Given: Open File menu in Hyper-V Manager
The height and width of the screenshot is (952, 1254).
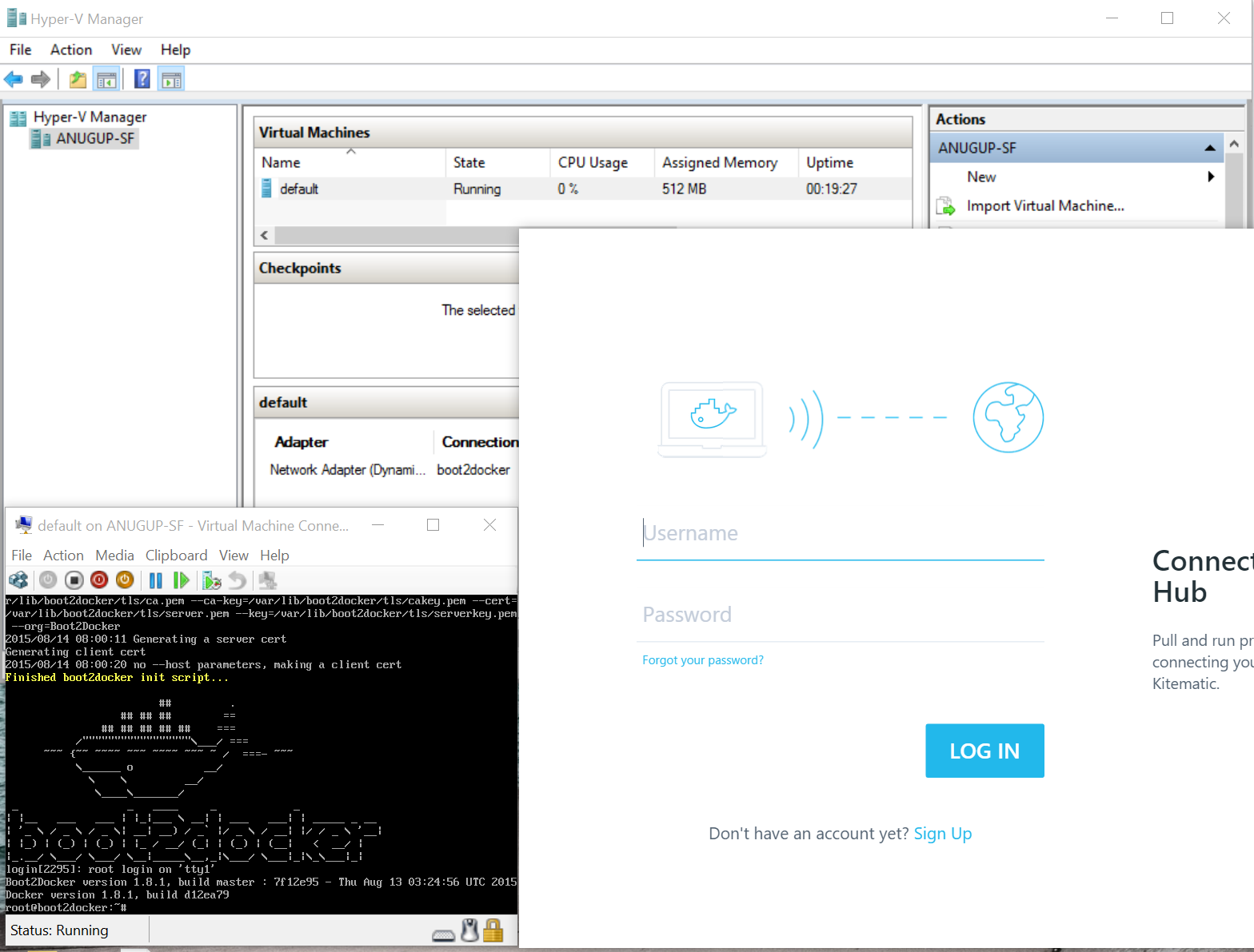Looking at the screenshot, I should [x=21, y=50].
